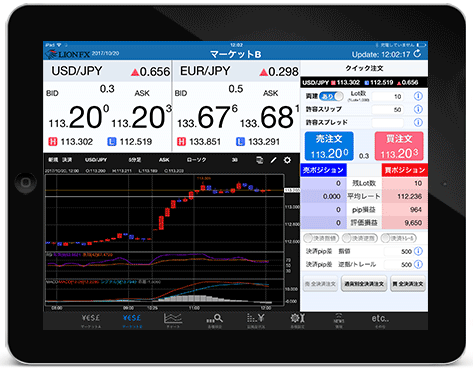Tap the MACD indicator subchart
This screenshot has width=473, height=372.
pos(165,291)
